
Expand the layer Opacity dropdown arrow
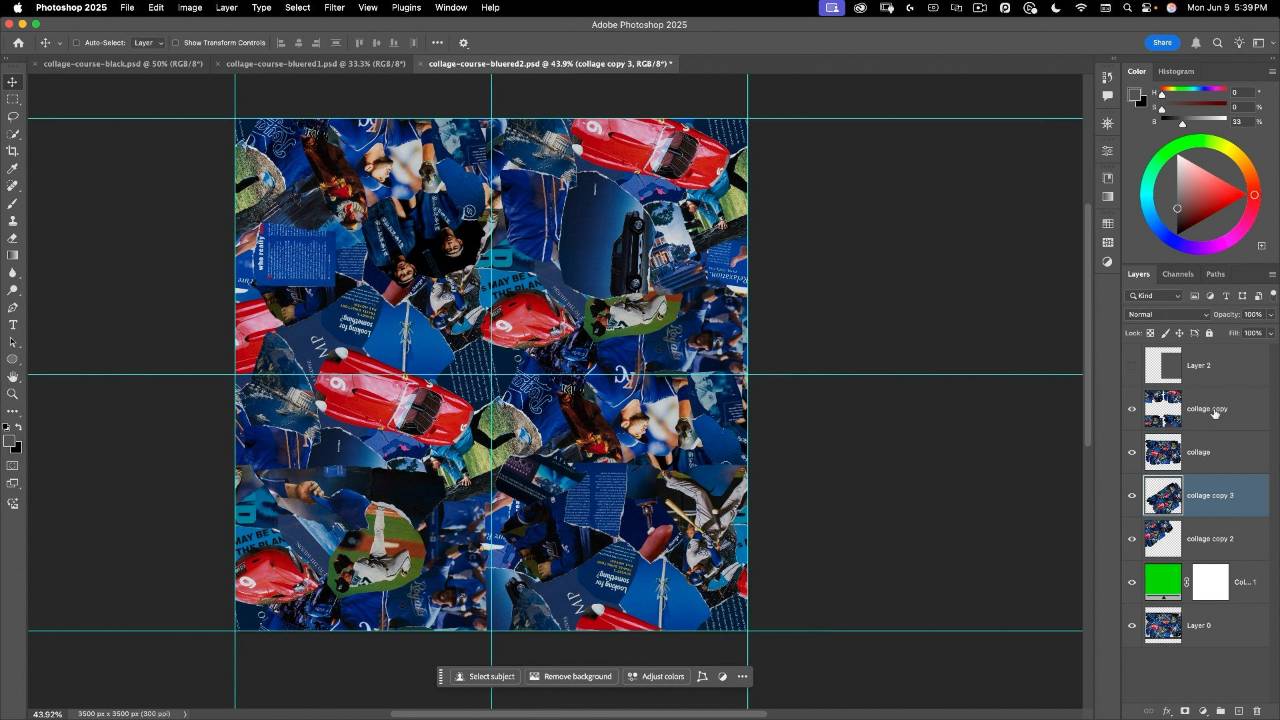1270,314
